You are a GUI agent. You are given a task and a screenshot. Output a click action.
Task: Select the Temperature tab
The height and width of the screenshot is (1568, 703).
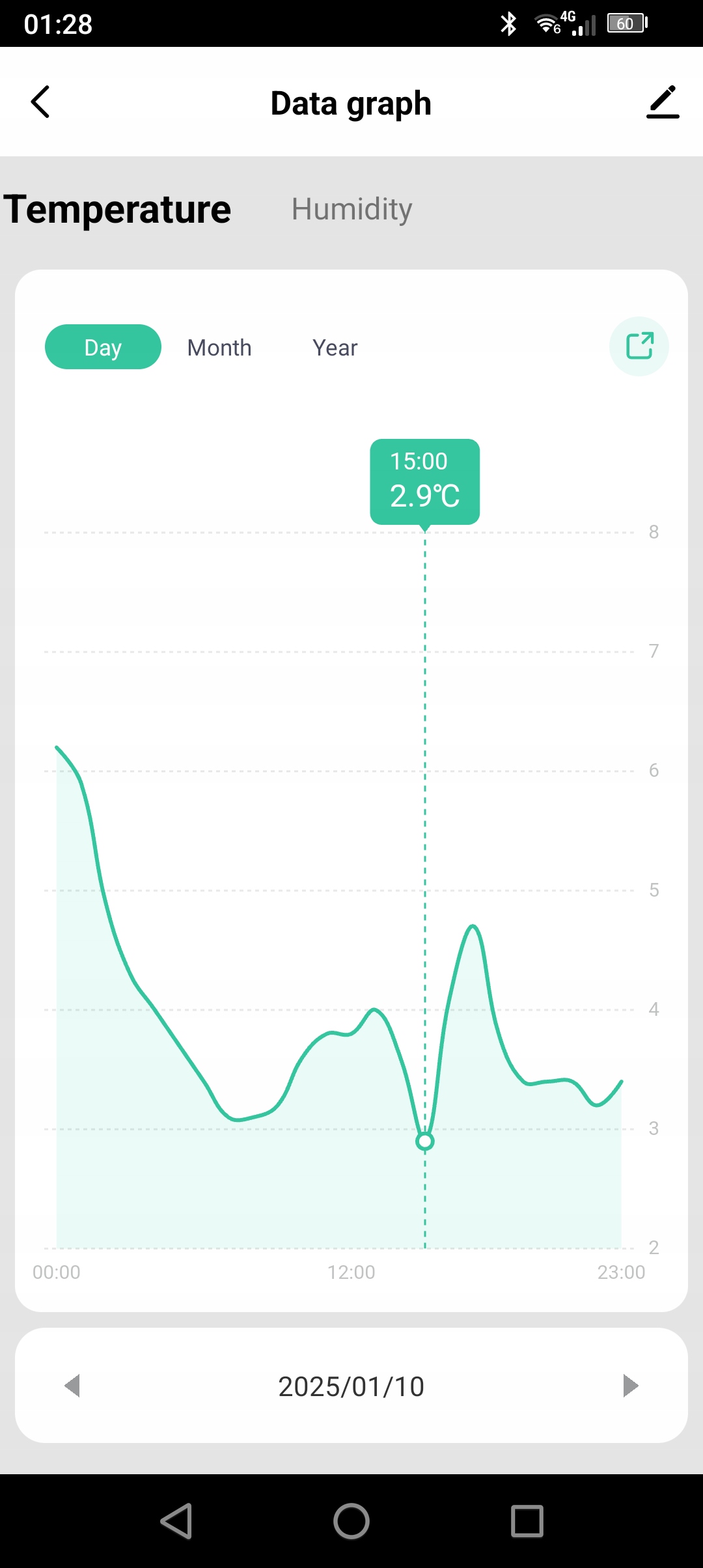point(118,209)
